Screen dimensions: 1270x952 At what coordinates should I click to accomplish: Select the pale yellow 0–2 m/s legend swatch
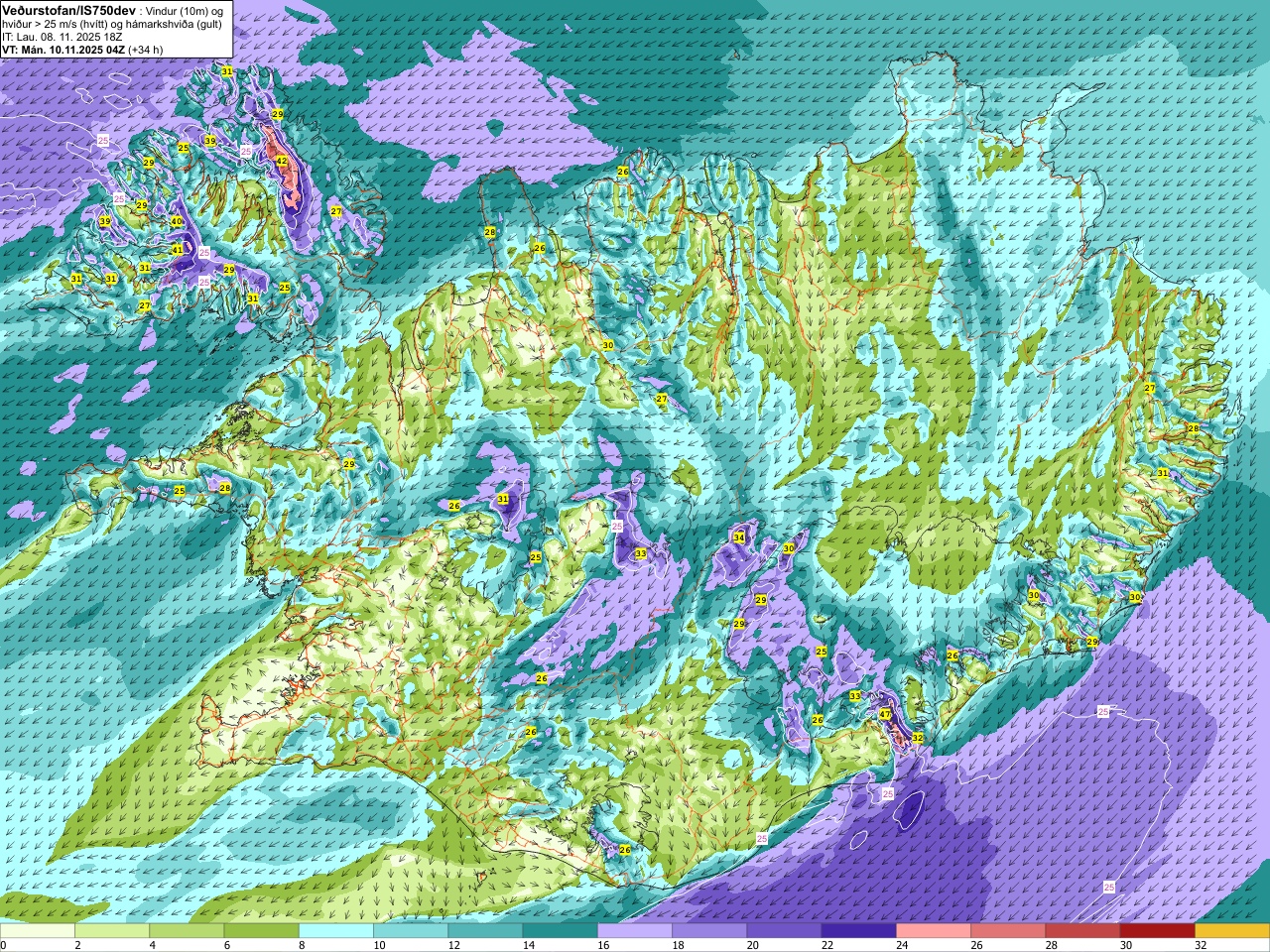(38, 931)
